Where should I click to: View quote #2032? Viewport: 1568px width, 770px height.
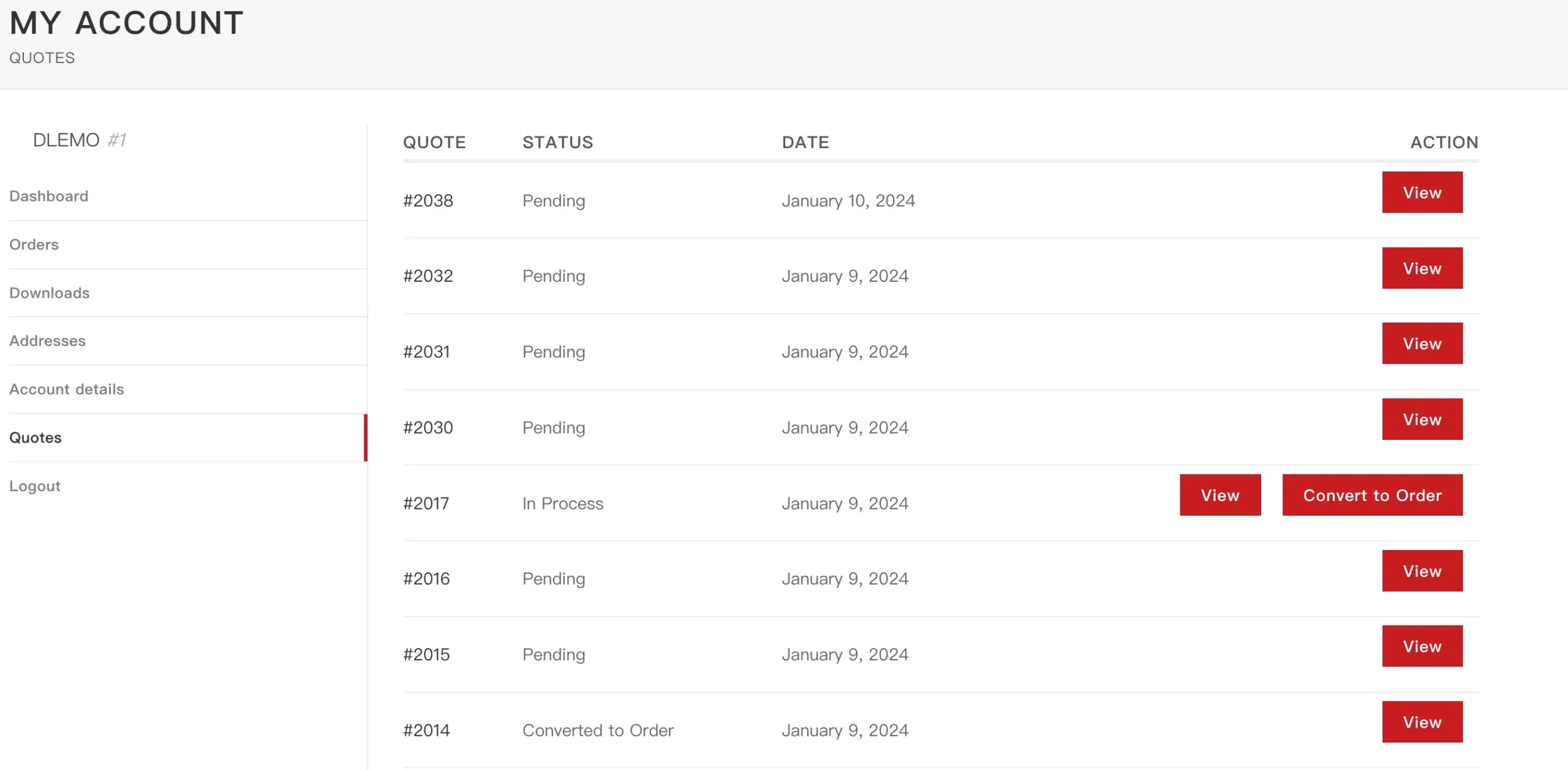point(1422,268)
